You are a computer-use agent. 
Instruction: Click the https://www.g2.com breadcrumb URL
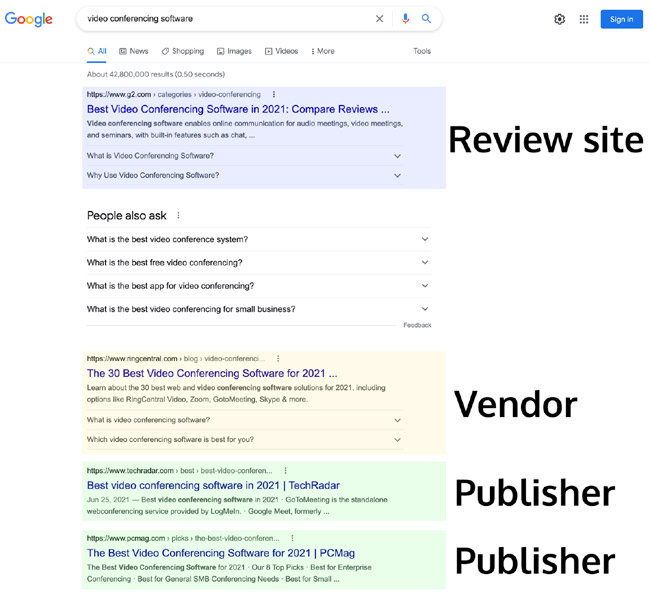(119, 94)
